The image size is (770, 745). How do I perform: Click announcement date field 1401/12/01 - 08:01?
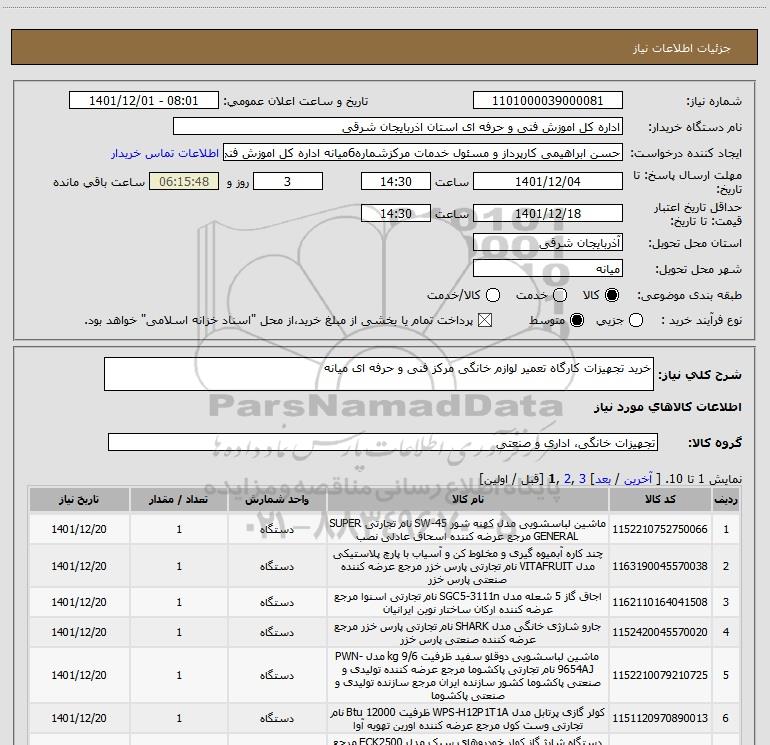tap(144, 101)
